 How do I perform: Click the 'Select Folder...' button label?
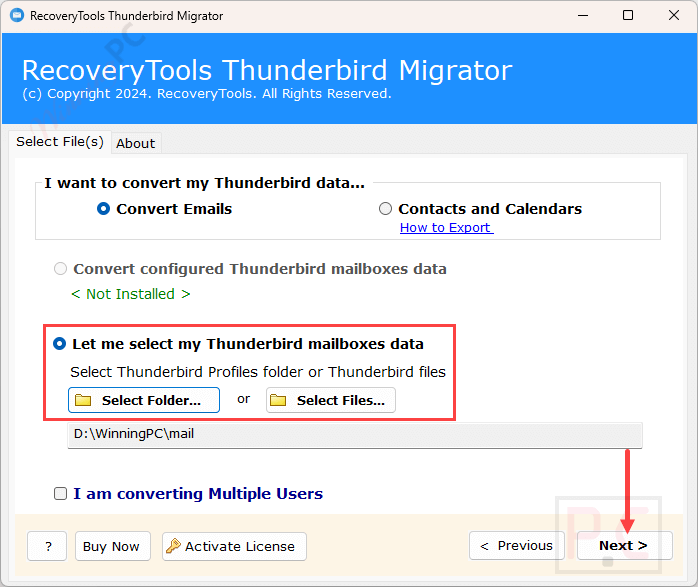151,401
